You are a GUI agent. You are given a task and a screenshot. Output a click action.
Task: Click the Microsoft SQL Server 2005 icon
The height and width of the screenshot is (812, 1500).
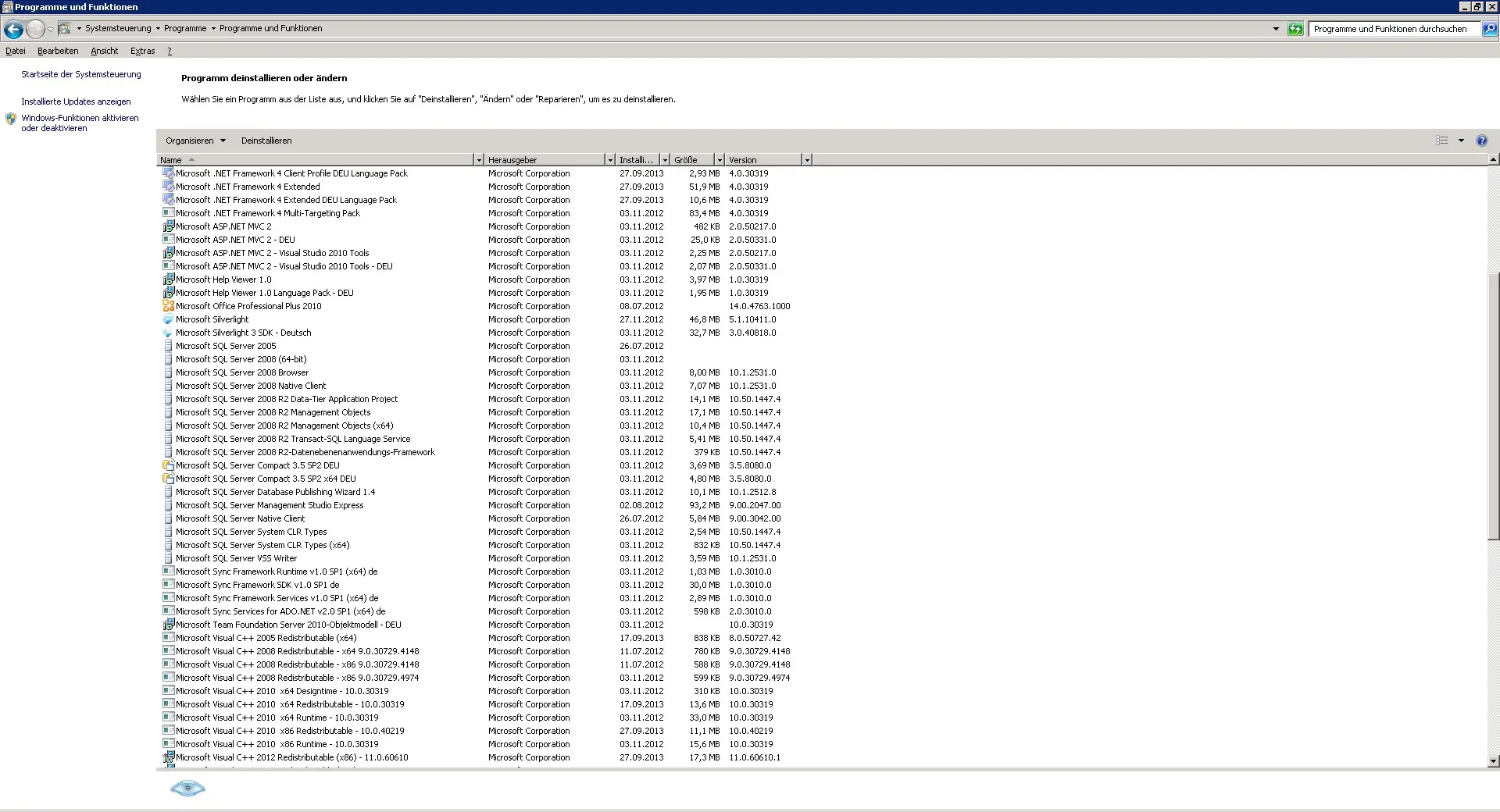[168, 346]
